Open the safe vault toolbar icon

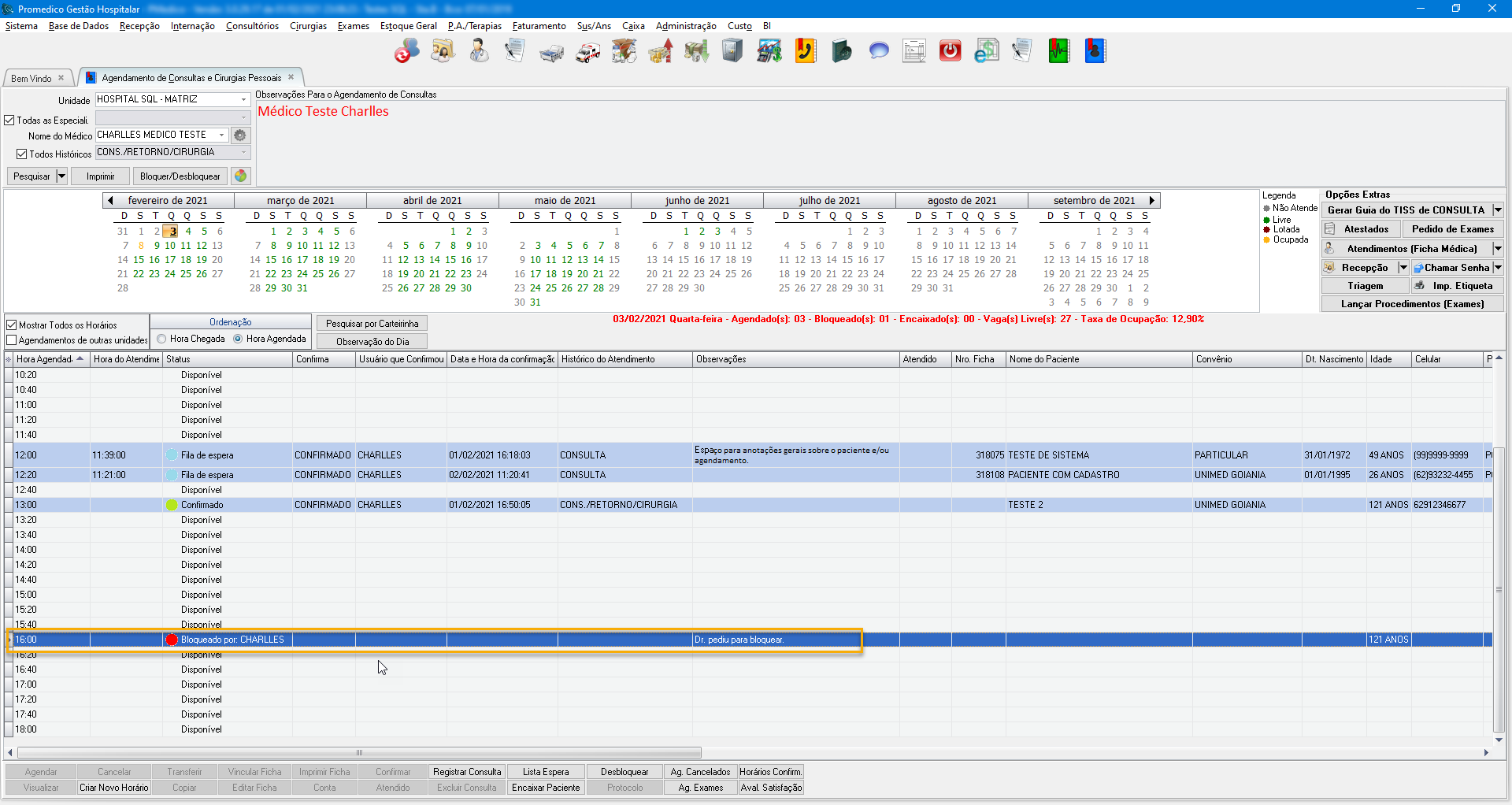732,52
